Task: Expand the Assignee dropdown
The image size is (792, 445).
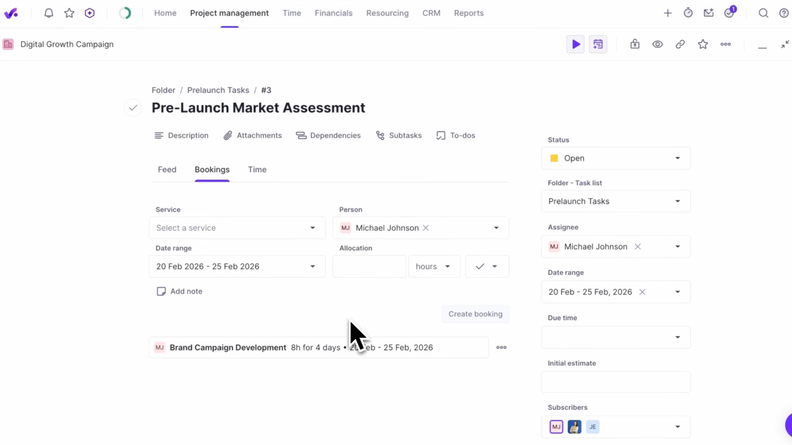Action: 678,246
